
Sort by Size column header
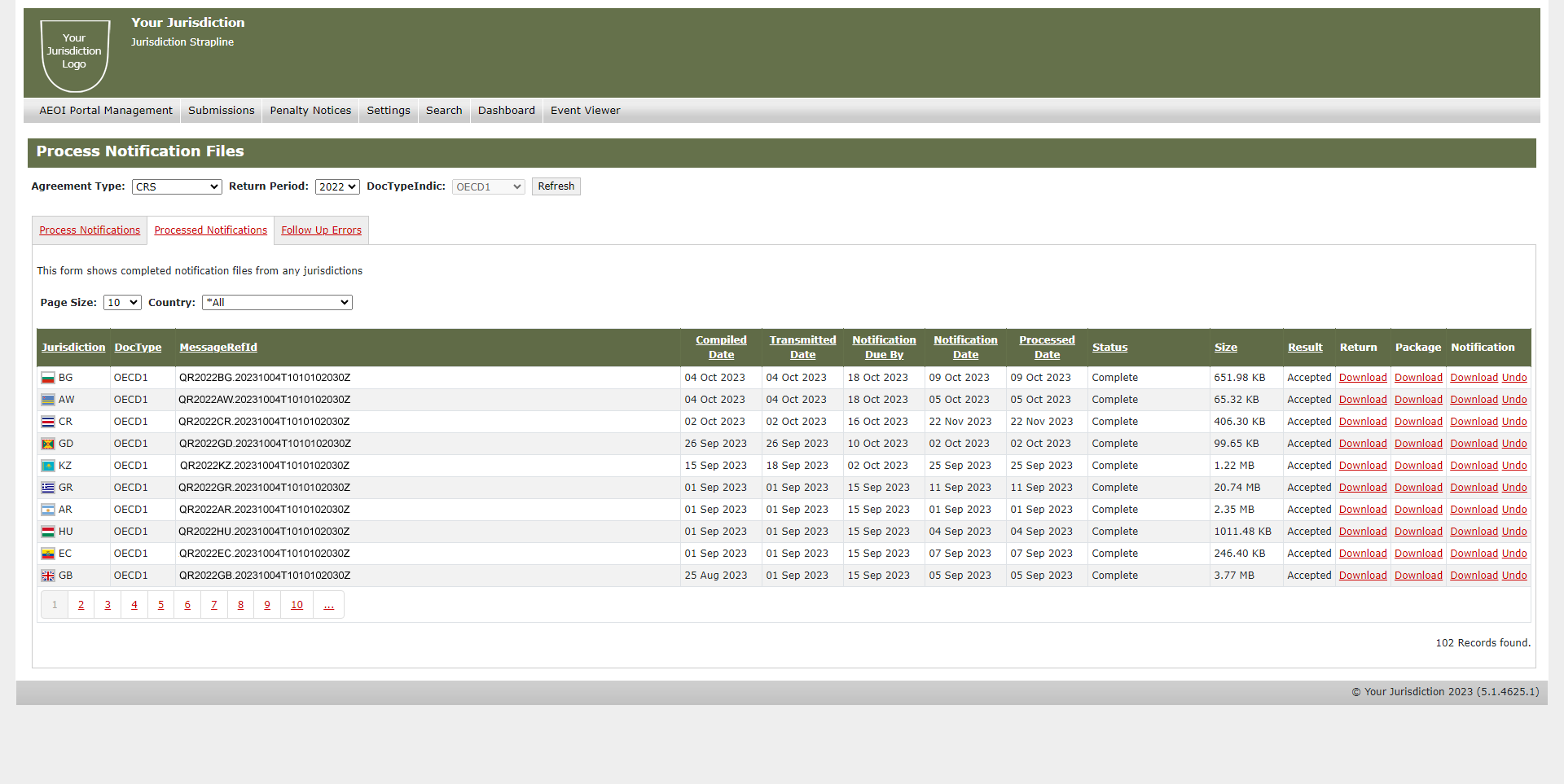point(1225,348)
